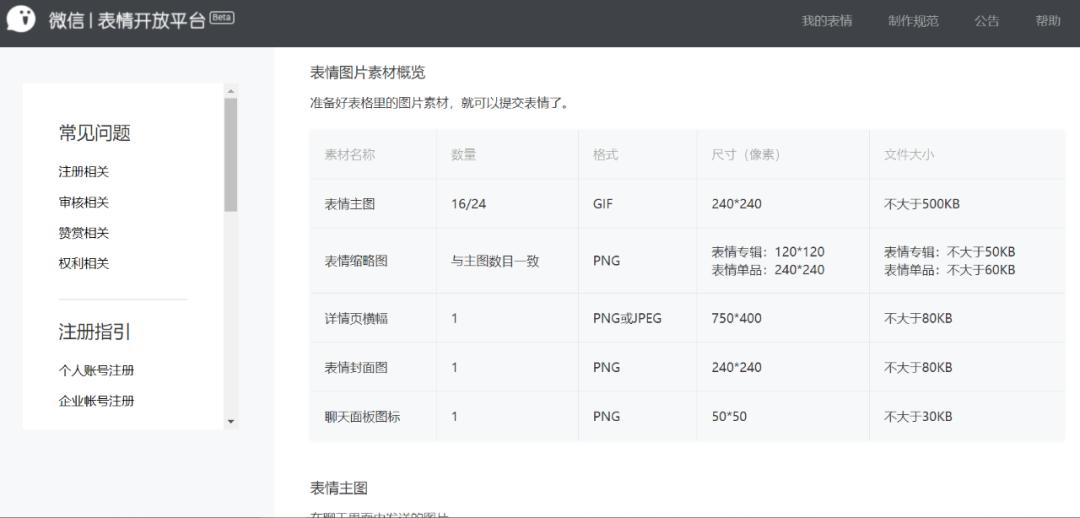Click the 详情页横幅 table cell
Viewport: 1080px width, 518px height.
click(356, 318)
